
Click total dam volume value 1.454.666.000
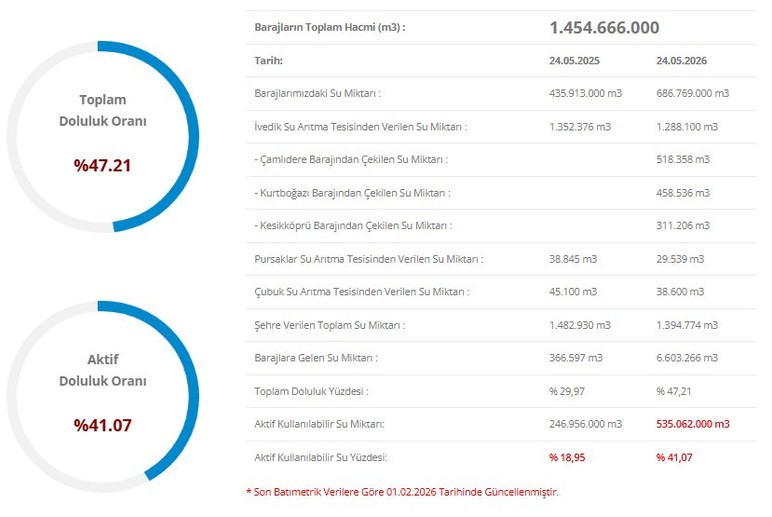coord(604,28)
